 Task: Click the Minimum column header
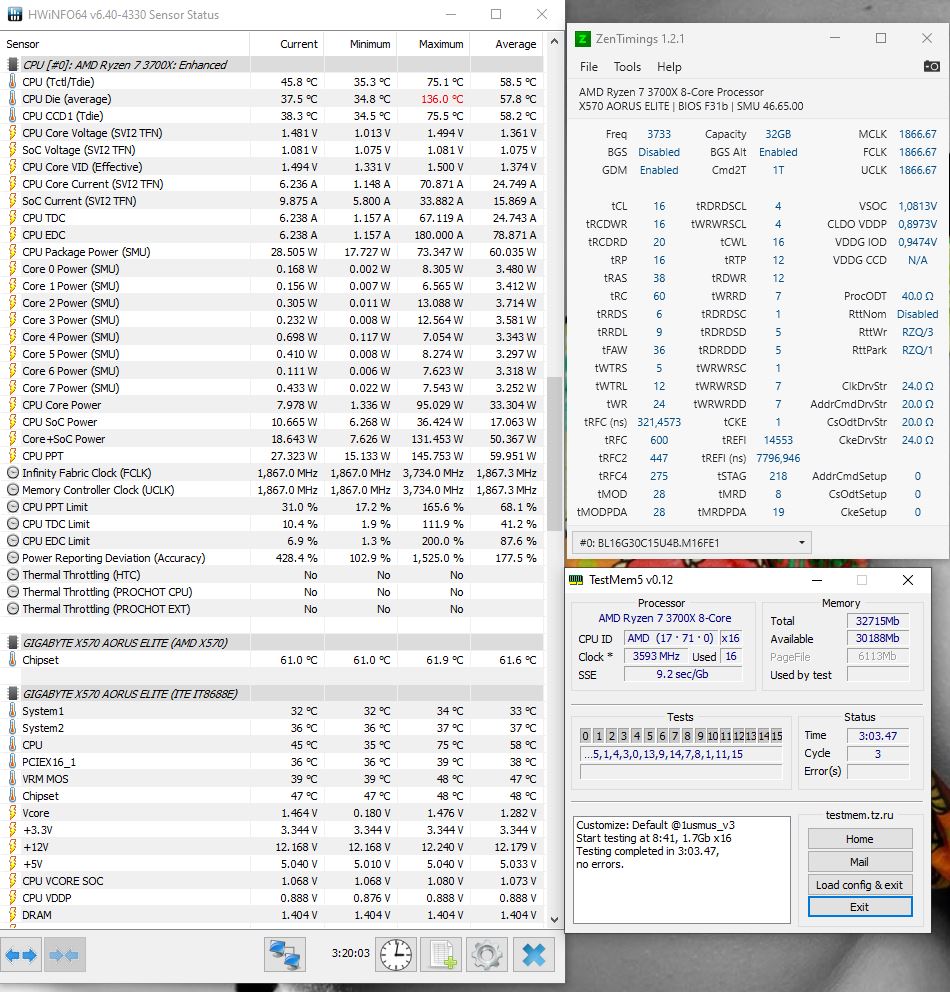click(361, 44)
